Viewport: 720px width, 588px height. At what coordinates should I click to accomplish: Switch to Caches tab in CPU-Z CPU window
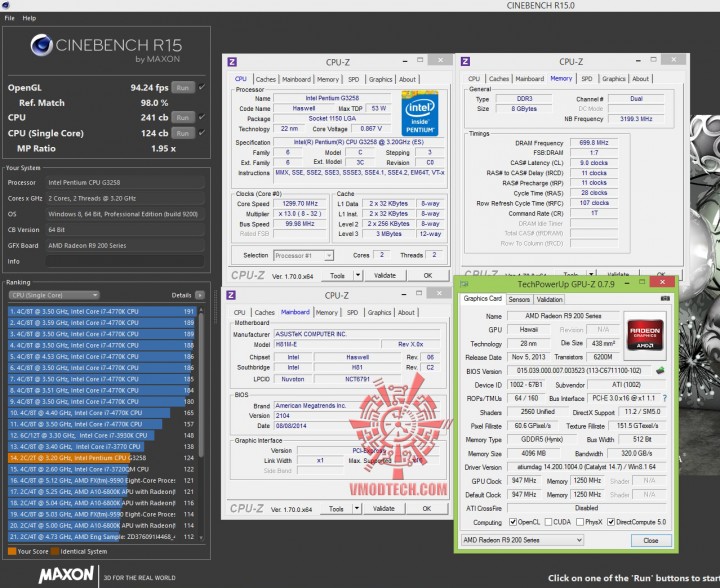[265, 79]
